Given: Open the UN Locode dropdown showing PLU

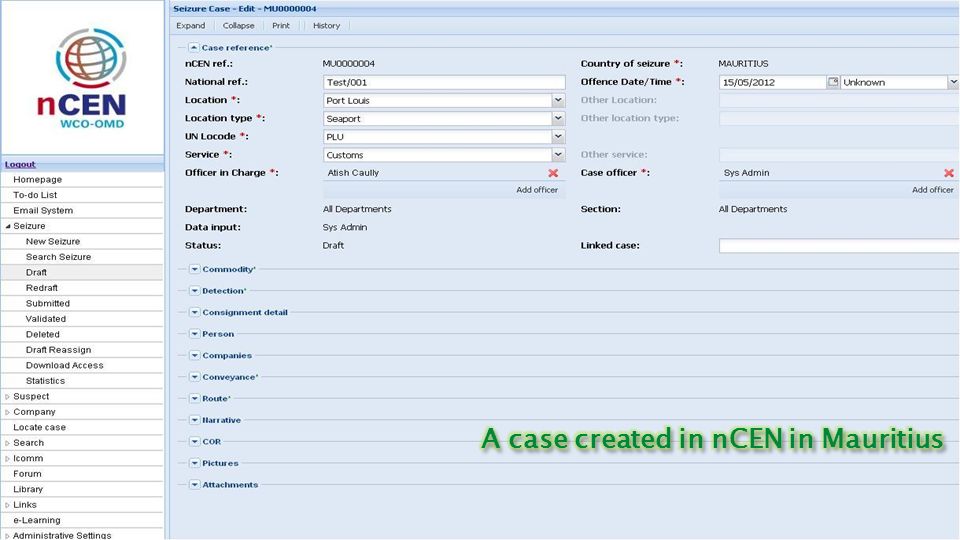Looking at the screenshot, I should click(x=558, y=137).
